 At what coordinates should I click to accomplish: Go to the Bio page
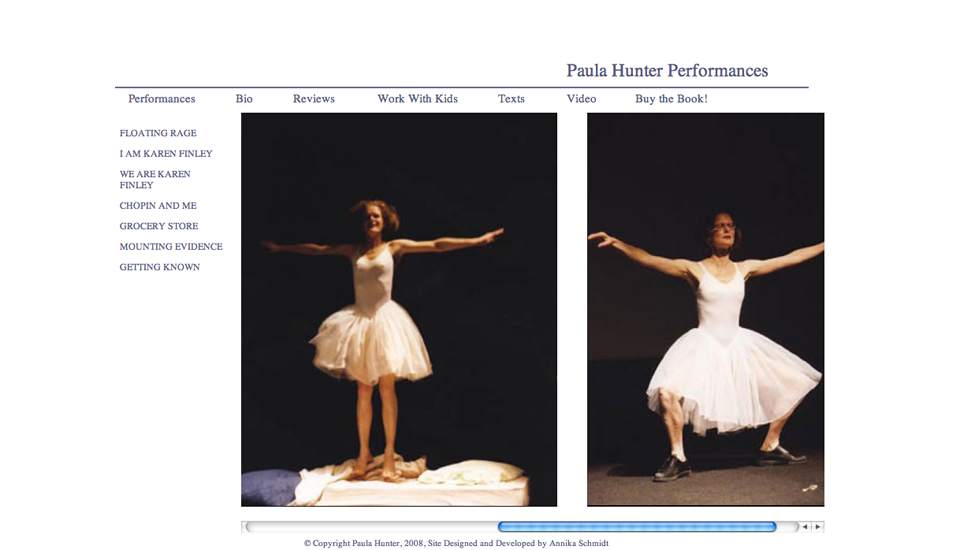coord(244,99)
